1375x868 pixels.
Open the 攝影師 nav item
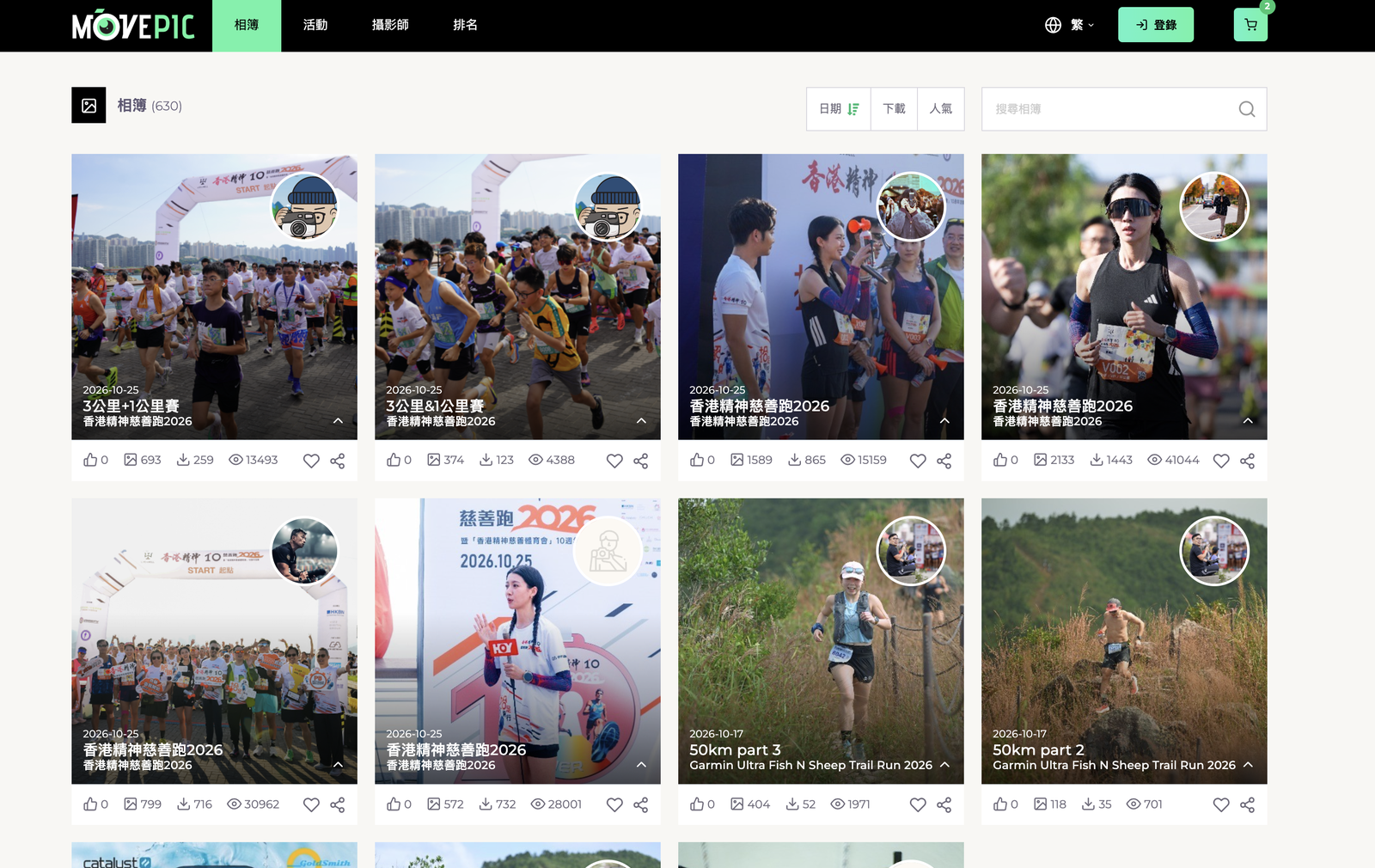pos(390,25)
